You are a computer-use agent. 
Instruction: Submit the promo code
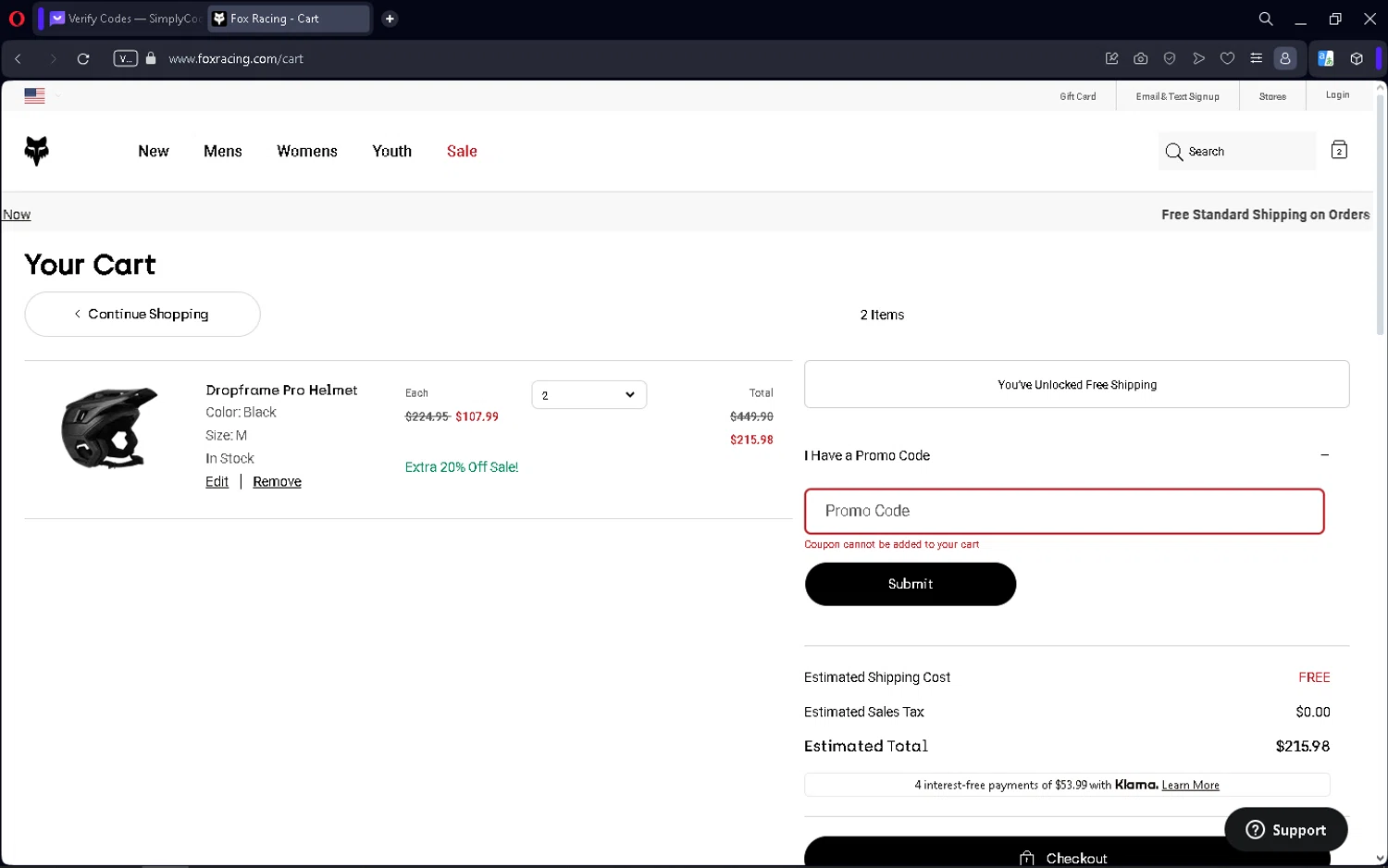click(x=910, y=584)
